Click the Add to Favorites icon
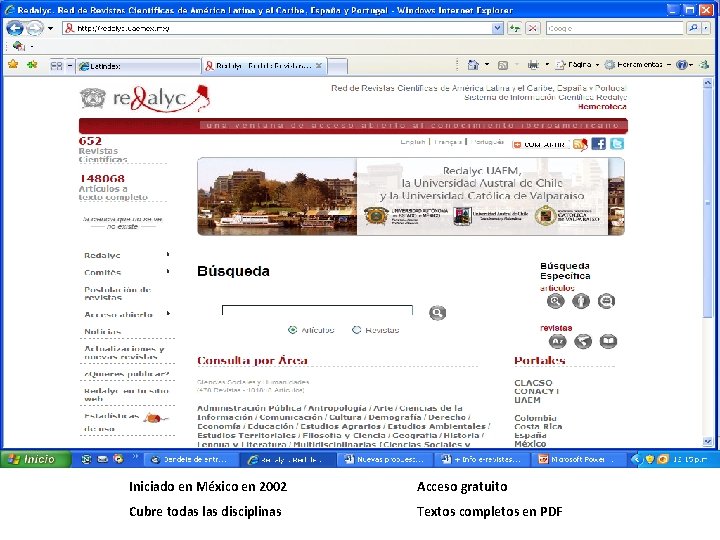 tap(32, 65)
